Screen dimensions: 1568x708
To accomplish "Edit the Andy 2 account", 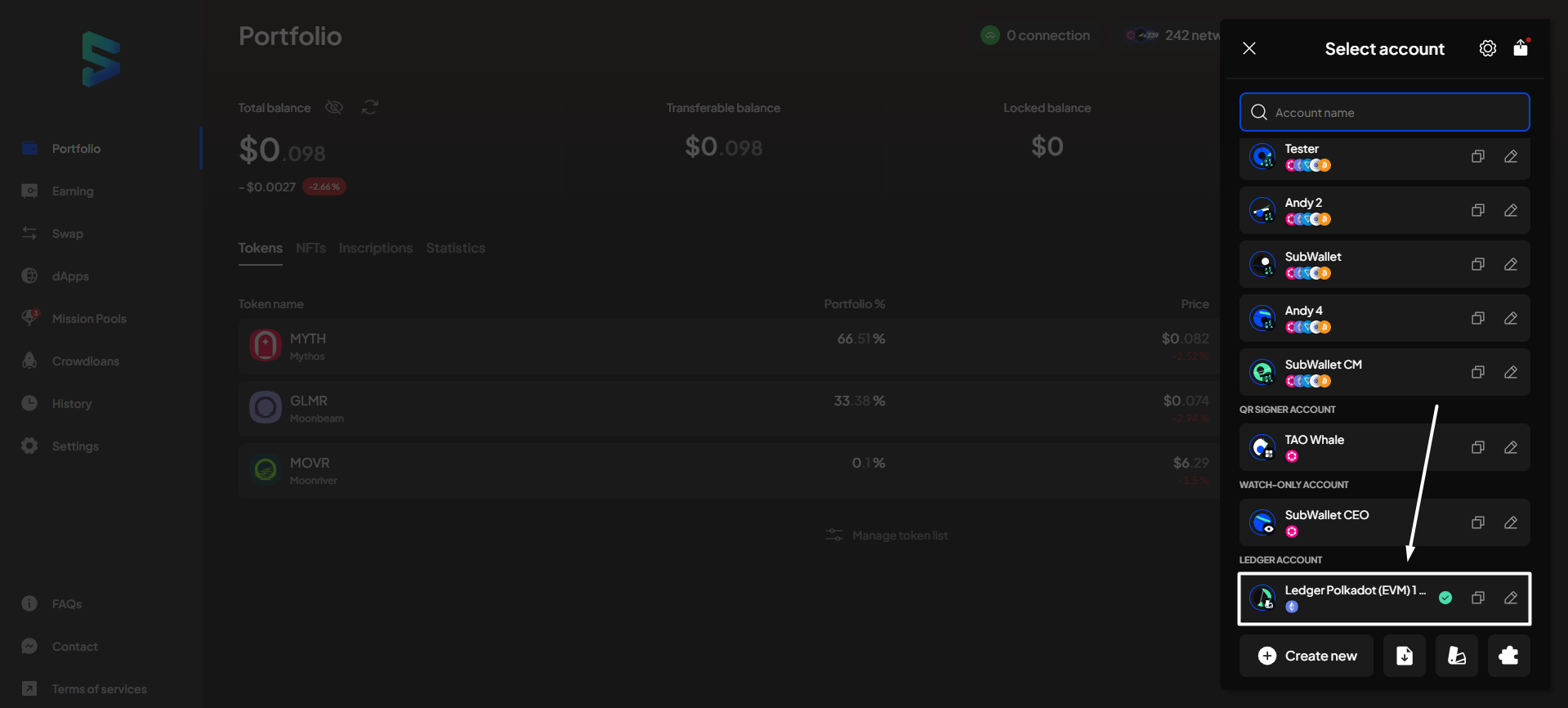I will [x=1511, y=210].
